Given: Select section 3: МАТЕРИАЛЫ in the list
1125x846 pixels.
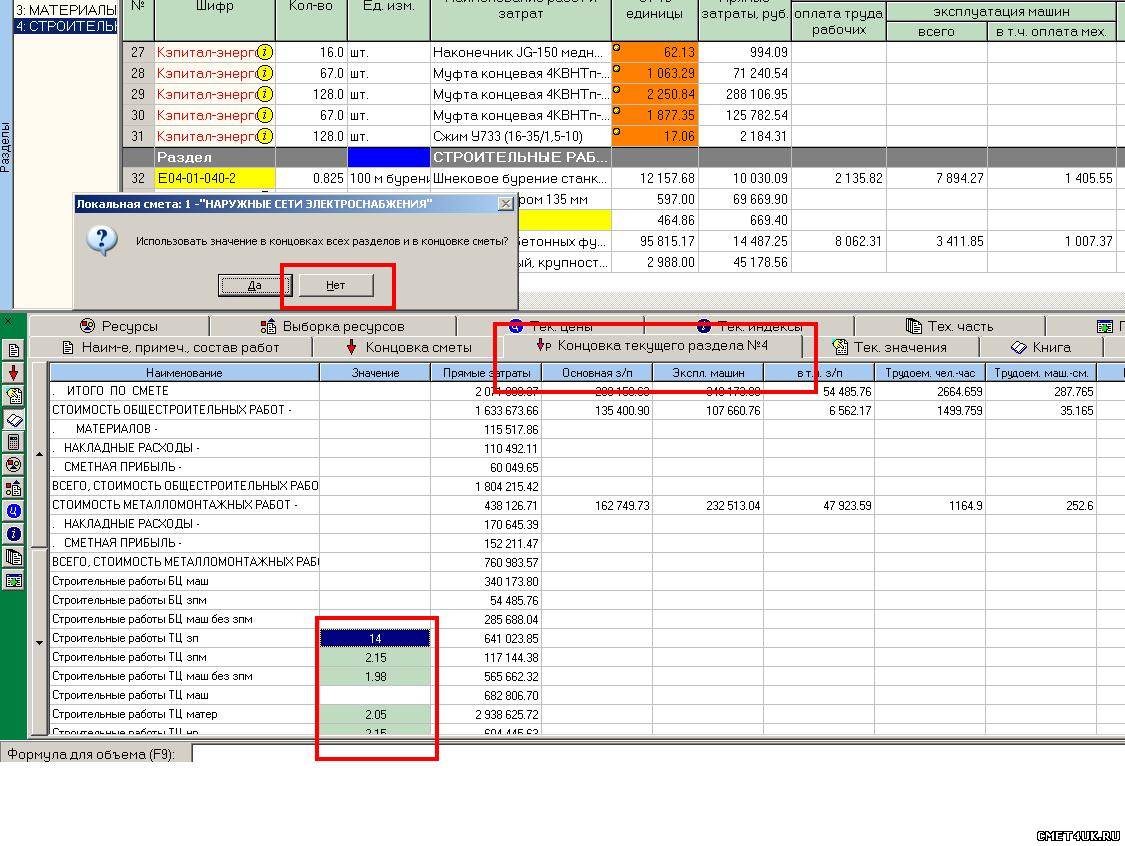Looking at the screenshot, I should [66, 10].
